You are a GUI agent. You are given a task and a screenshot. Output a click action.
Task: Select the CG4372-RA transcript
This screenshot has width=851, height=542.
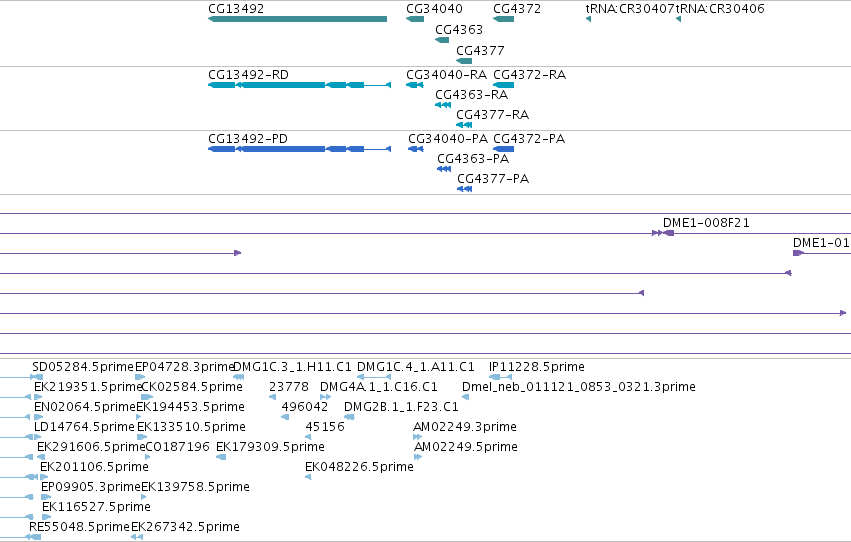504,85
